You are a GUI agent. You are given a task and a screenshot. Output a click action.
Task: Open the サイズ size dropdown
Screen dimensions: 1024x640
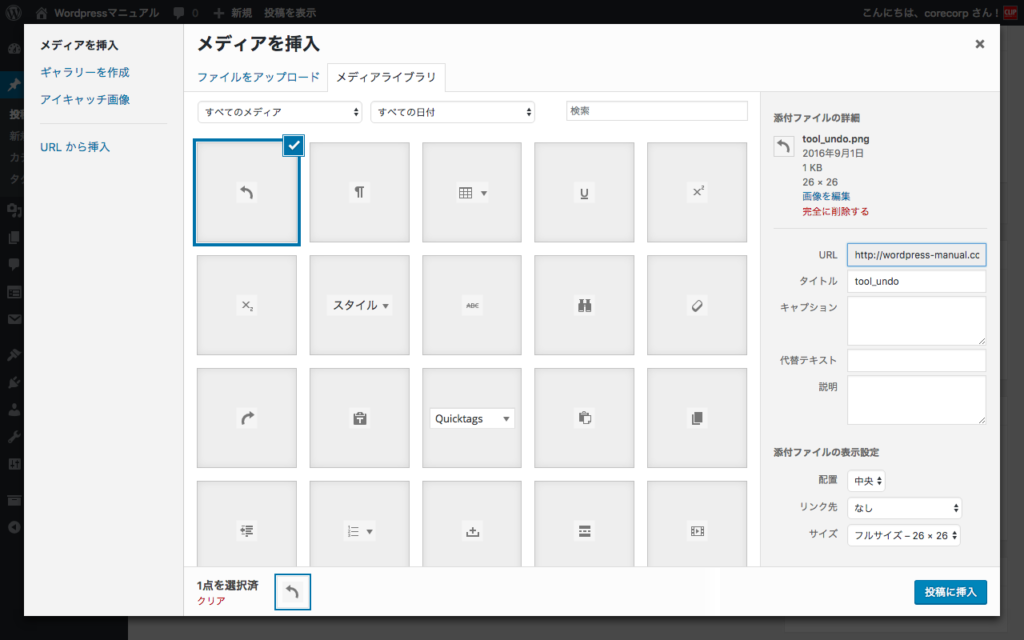point(904,535)
